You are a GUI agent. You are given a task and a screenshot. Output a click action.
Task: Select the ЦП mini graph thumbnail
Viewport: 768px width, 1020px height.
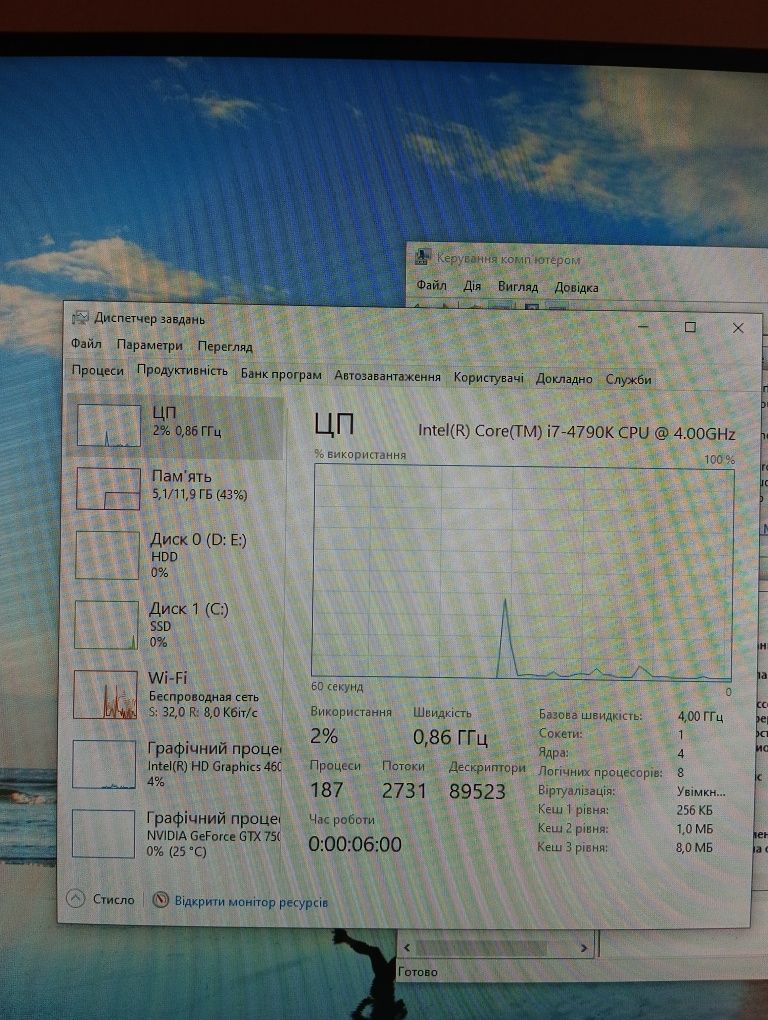coord(109,425)
